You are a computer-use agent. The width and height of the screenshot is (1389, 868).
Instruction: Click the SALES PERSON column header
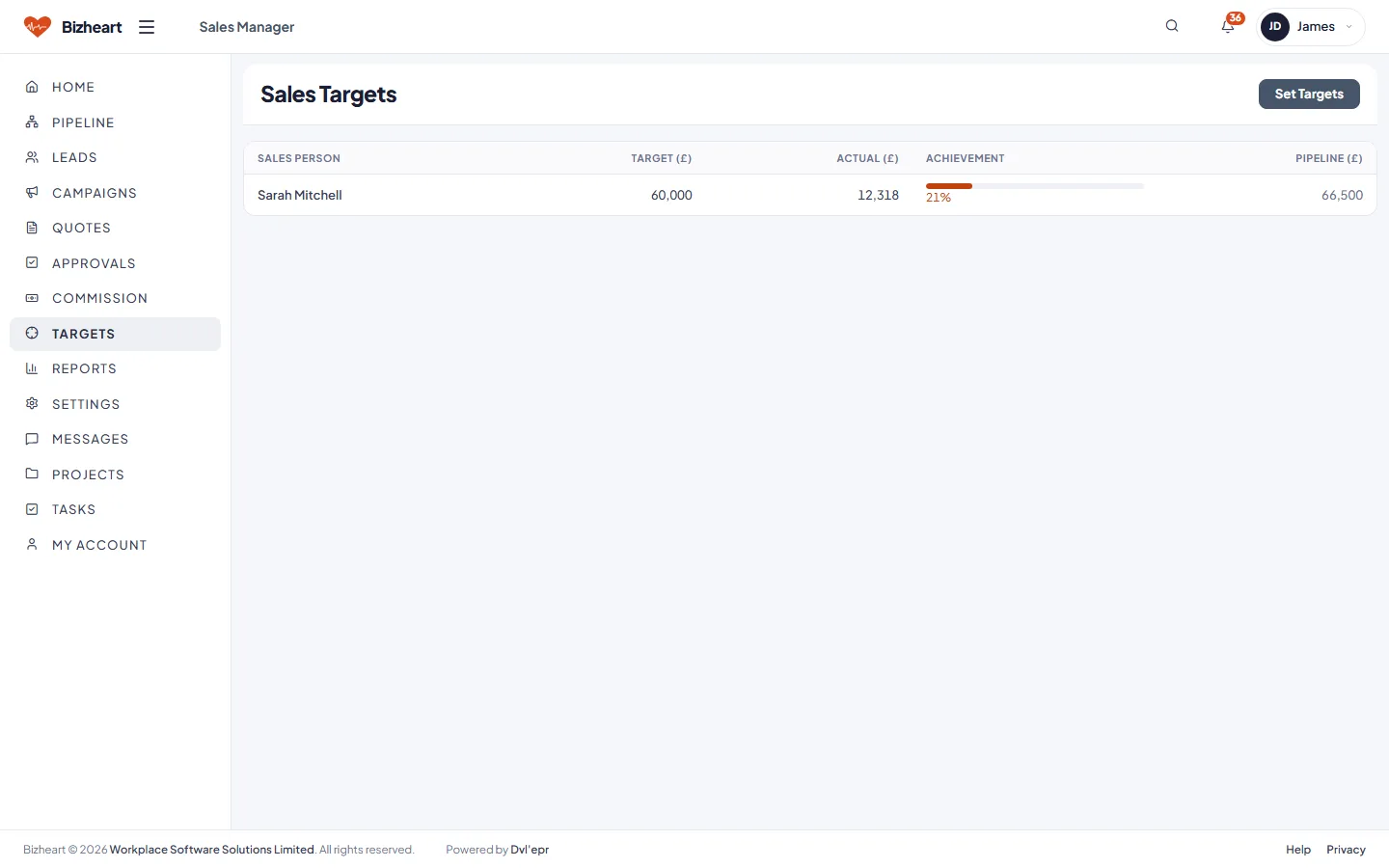(x=299, y=158)
